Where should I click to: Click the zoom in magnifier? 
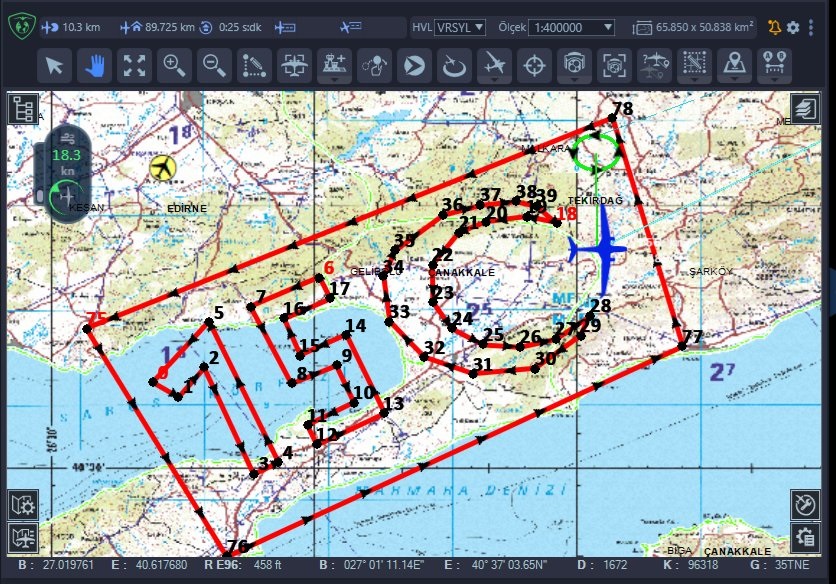coord(175,66)
